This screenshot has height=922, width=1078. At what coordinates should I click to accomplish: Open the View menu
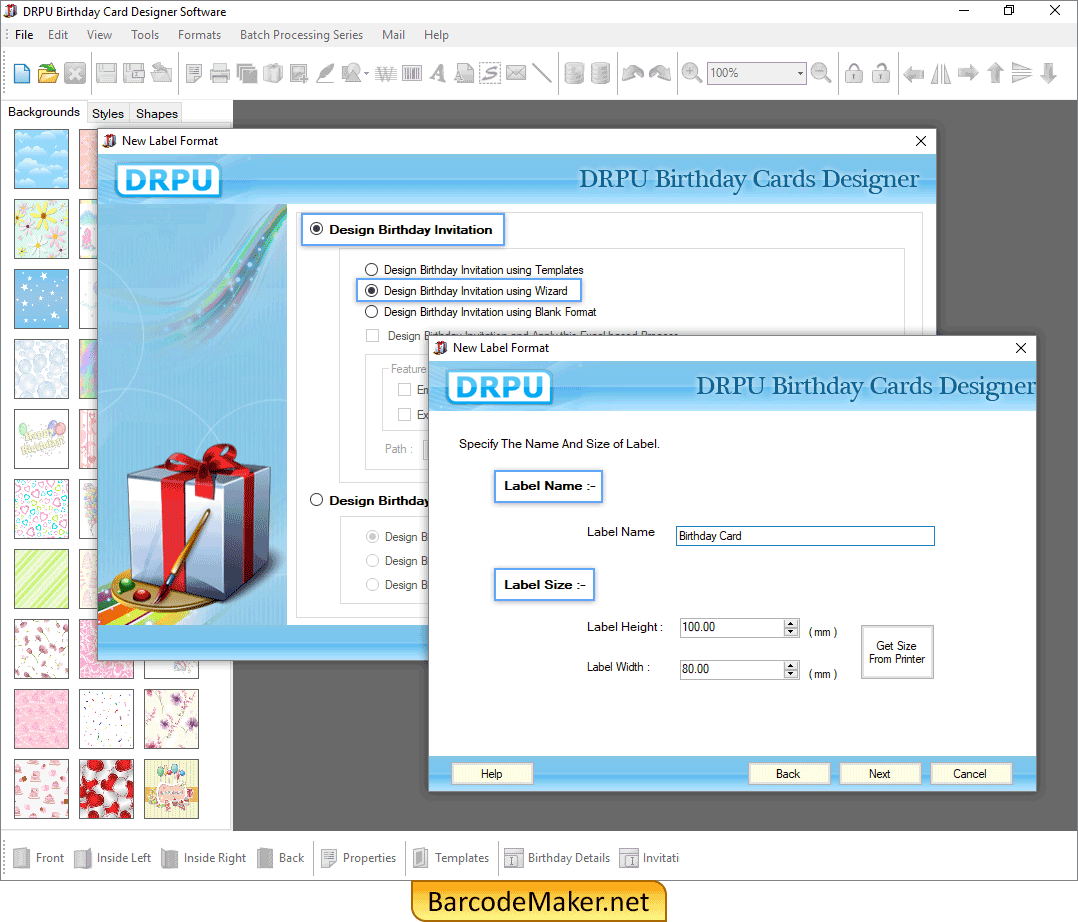tap(99, 34)
